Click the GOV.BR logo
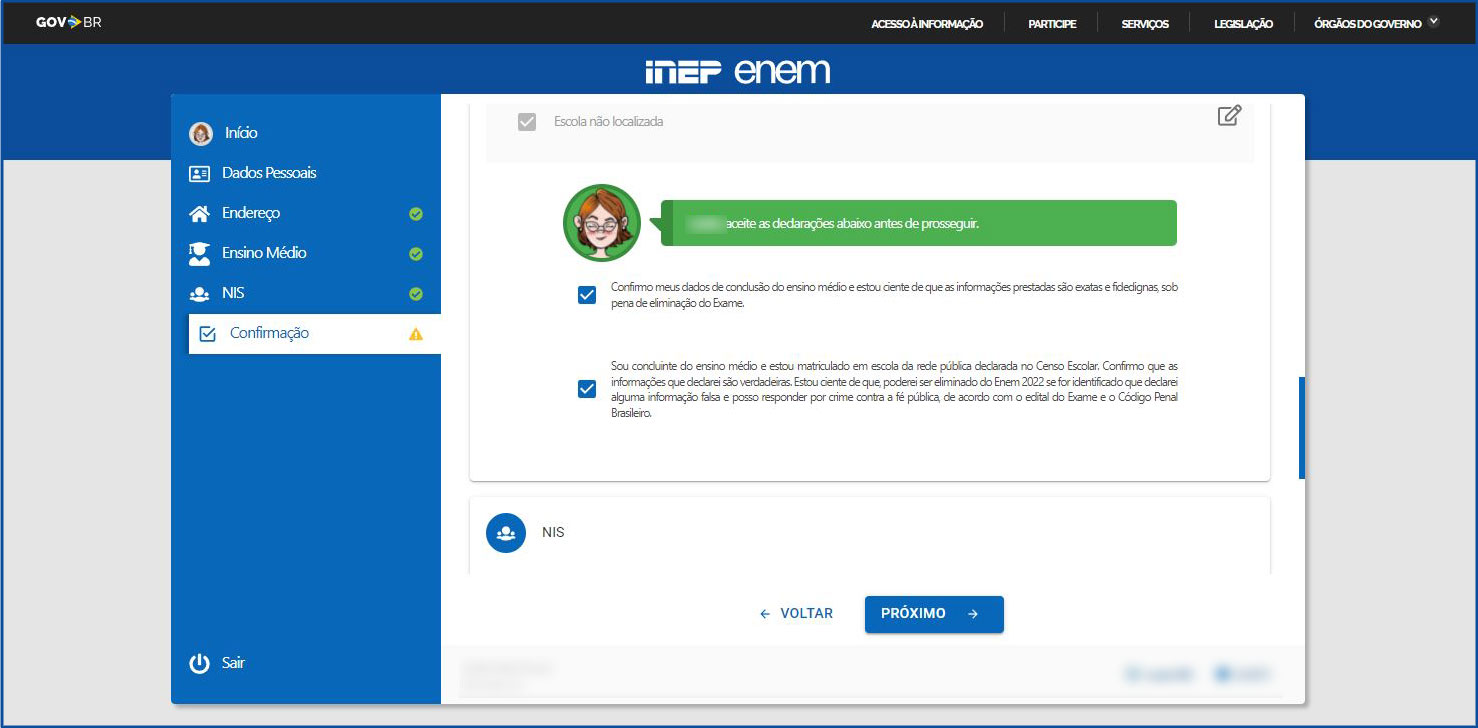This screenshot has width=1478, height=728. 68,22
